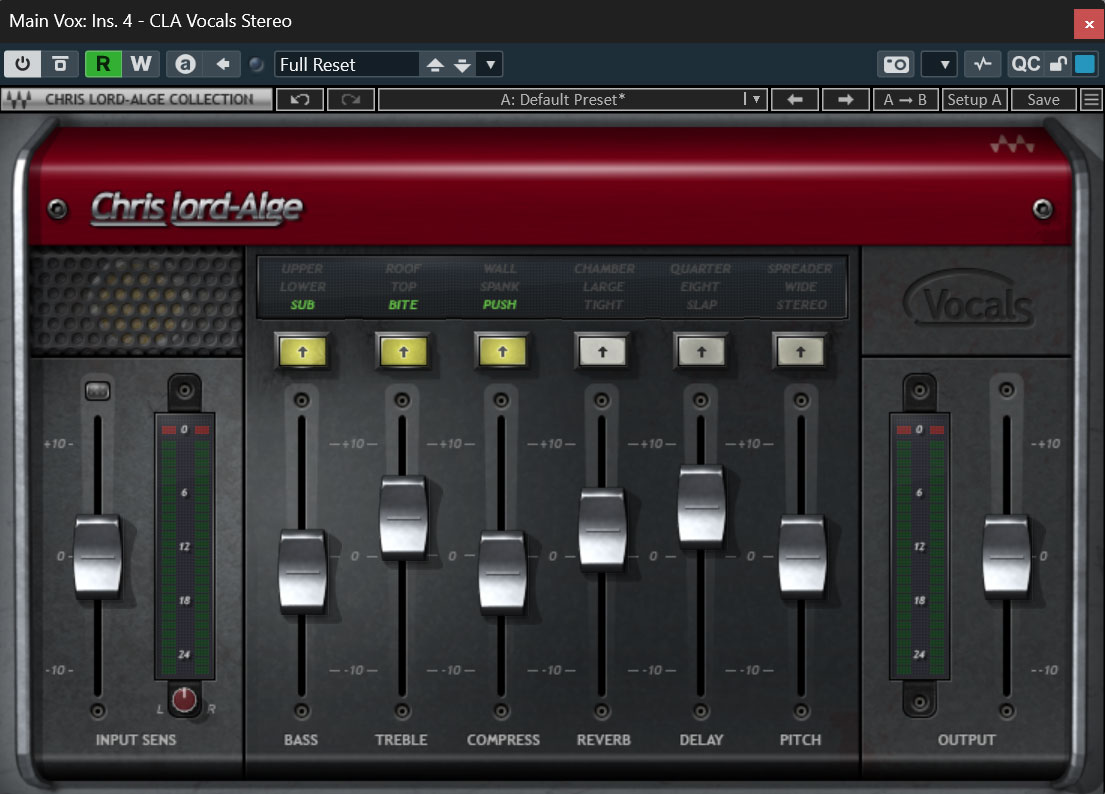Enable Write automation (W) button
This screenshot has width=1105, height=794.
click(141, 64)
